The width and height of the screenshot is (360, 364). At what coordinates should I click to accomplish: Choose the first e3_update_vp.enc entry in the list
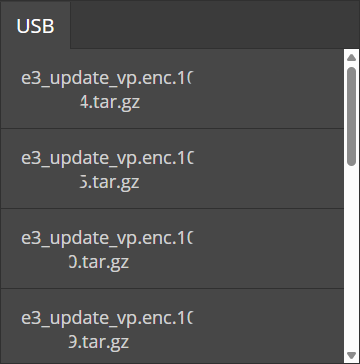tap(172, 89)
